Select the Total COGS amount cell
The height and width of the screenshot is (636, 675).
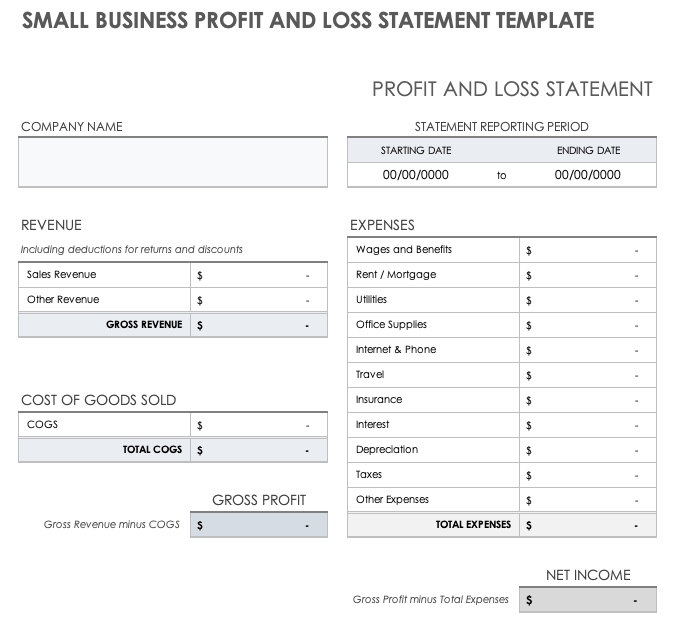click(x=258, y=450)
